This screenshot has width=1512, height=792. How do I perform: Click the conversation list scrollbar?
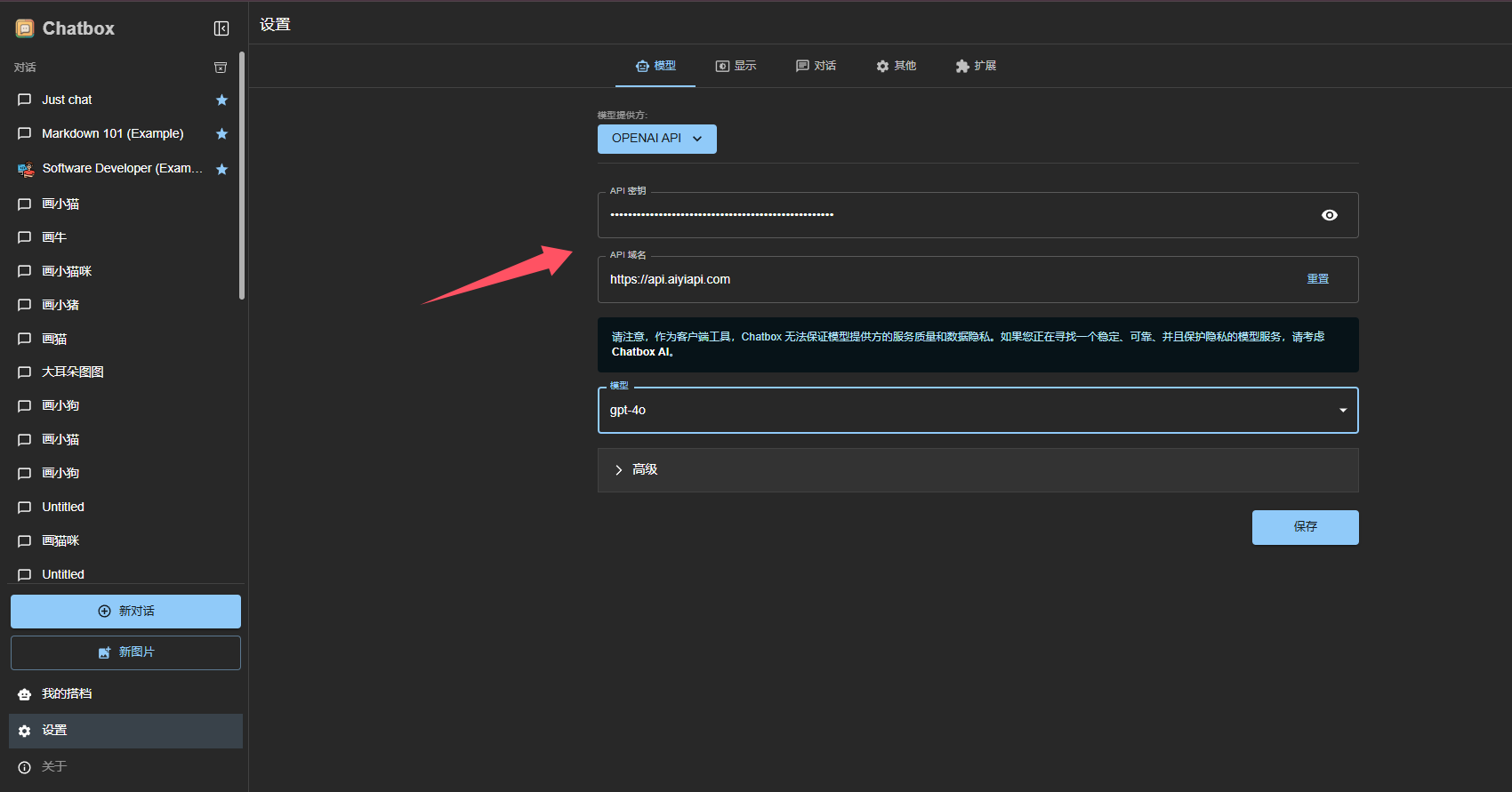point(242,176)
